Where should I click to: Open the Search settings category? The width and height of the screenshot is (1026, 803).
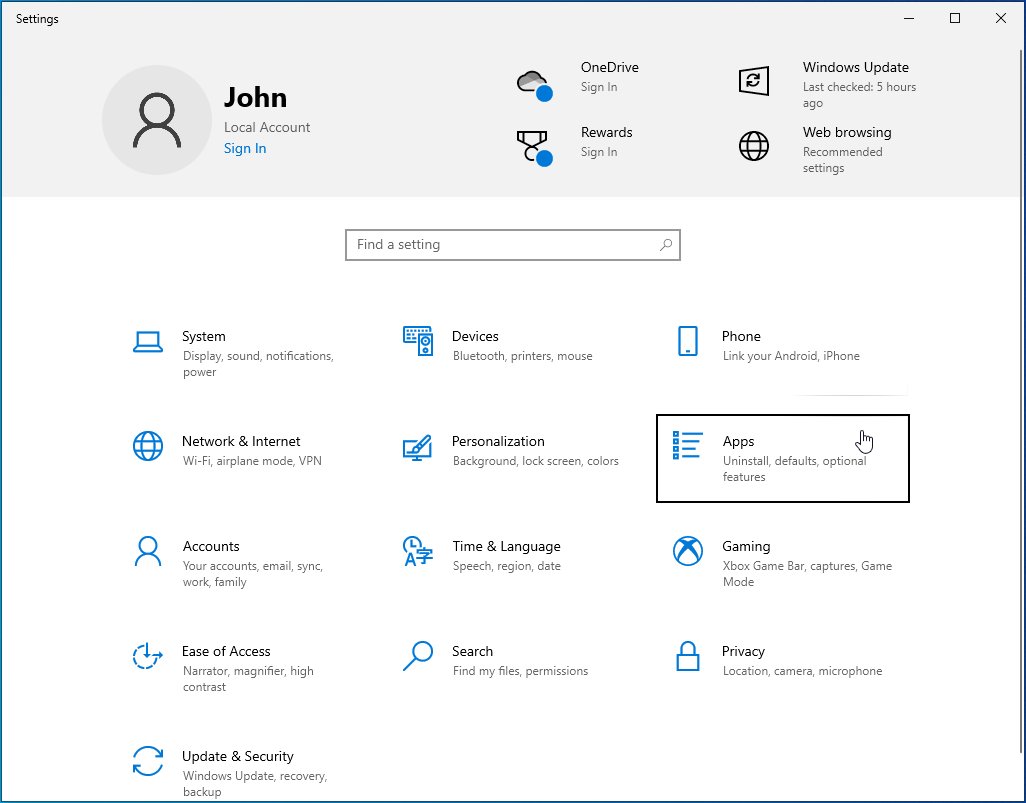coord(472,652)
